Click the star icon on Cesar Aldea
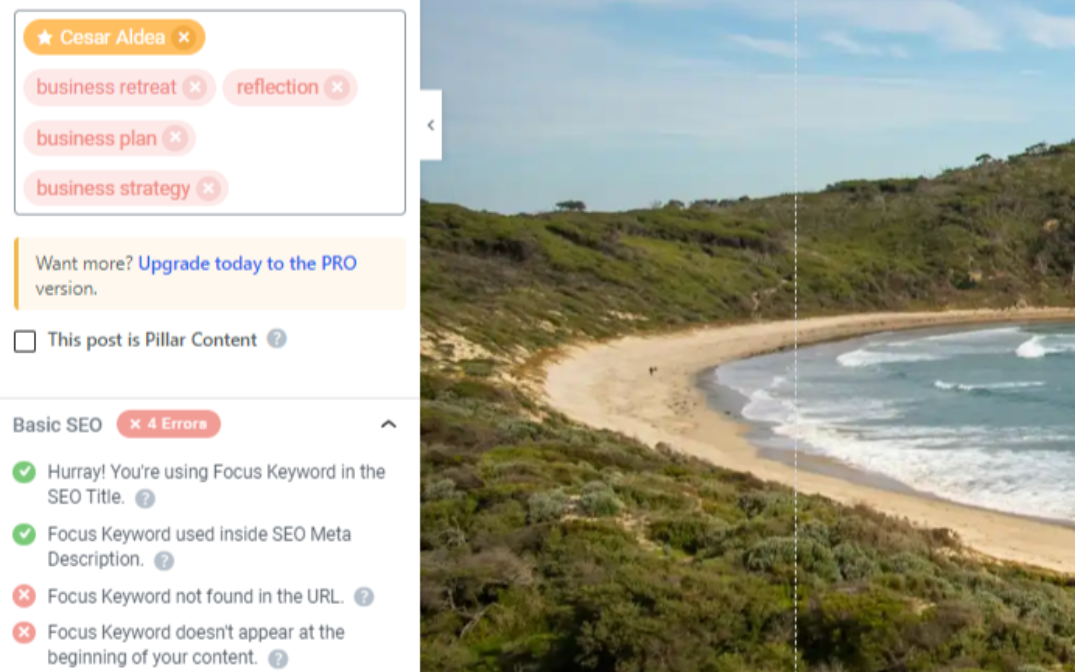 click(x=45, y=37)
